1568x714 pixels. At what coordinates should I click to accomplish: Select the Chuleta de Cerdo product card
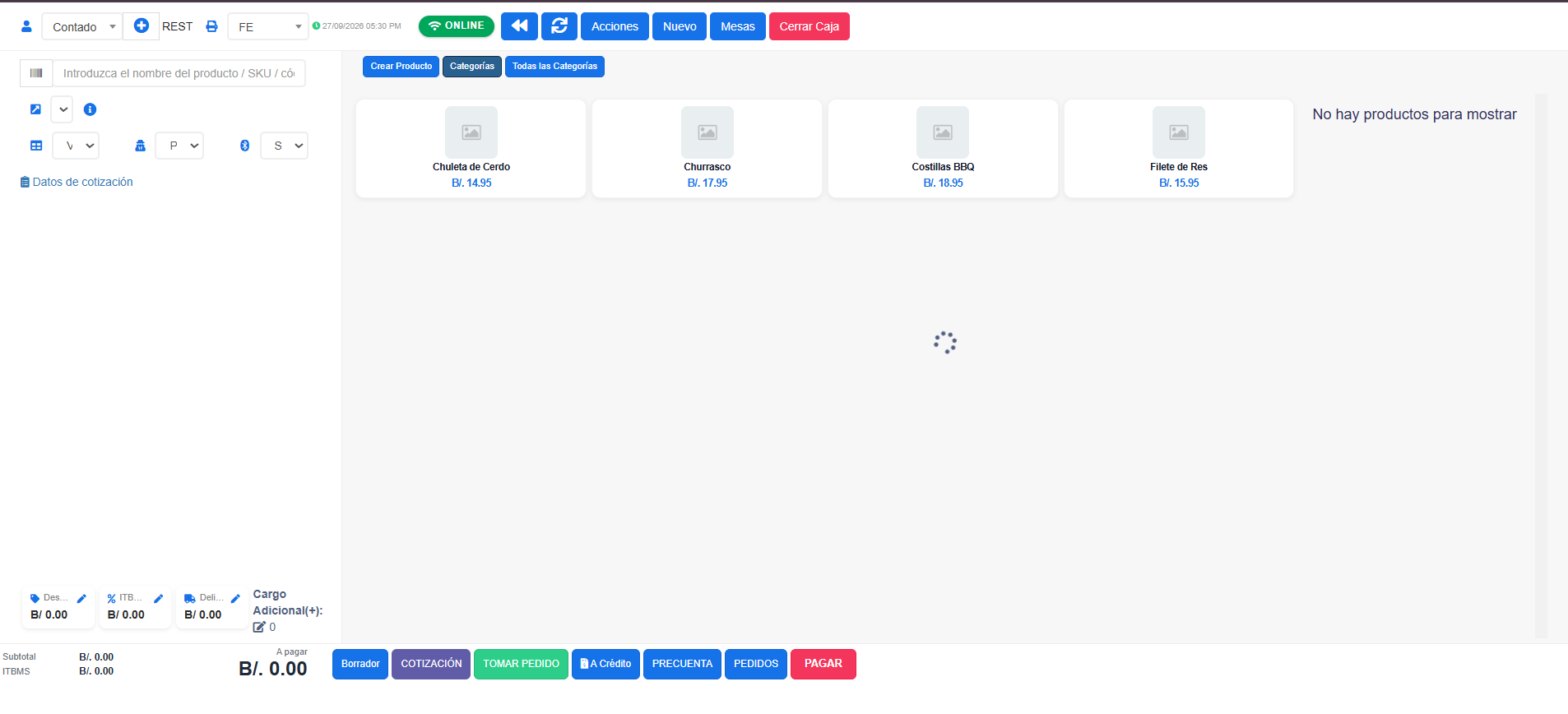471,149
